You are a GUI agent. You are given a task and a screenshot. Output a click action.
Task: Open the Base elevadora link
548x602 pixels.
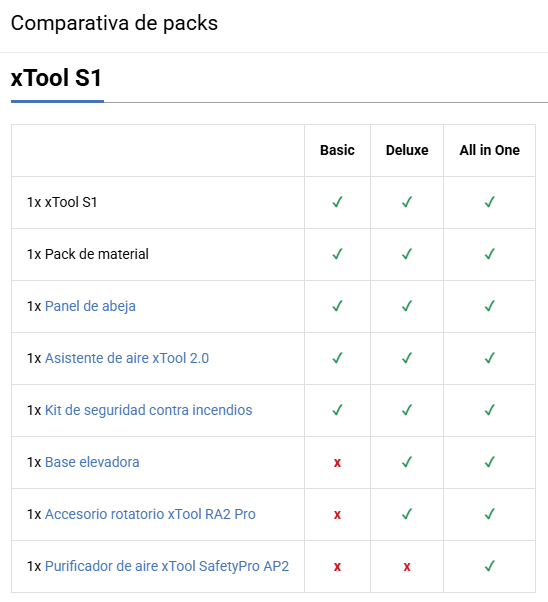tap(92, 462)
